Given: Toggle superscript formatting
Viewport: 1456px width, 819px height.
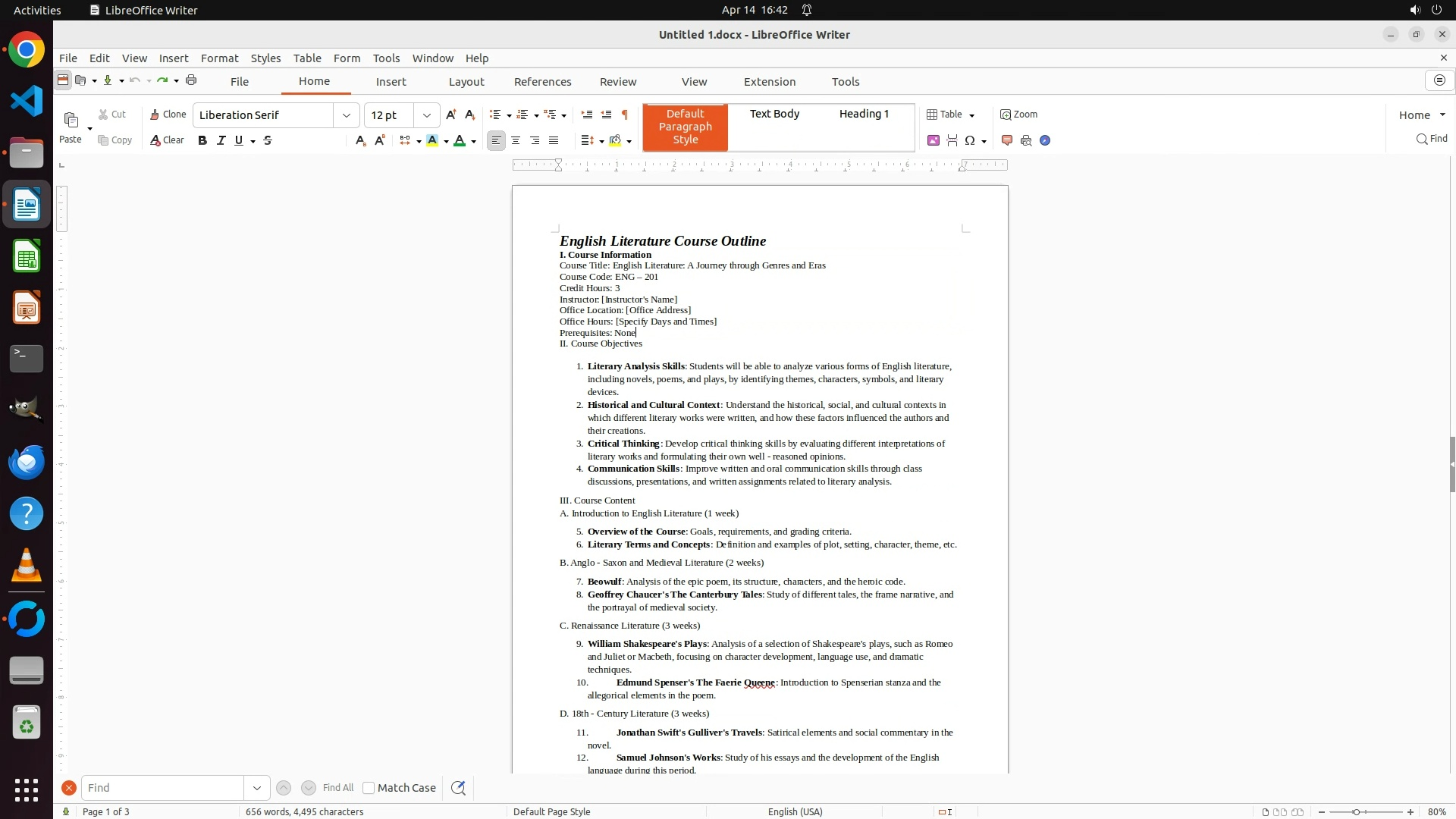Looking at the screenshot, I should pyautogui.click(x=380, y=140).
